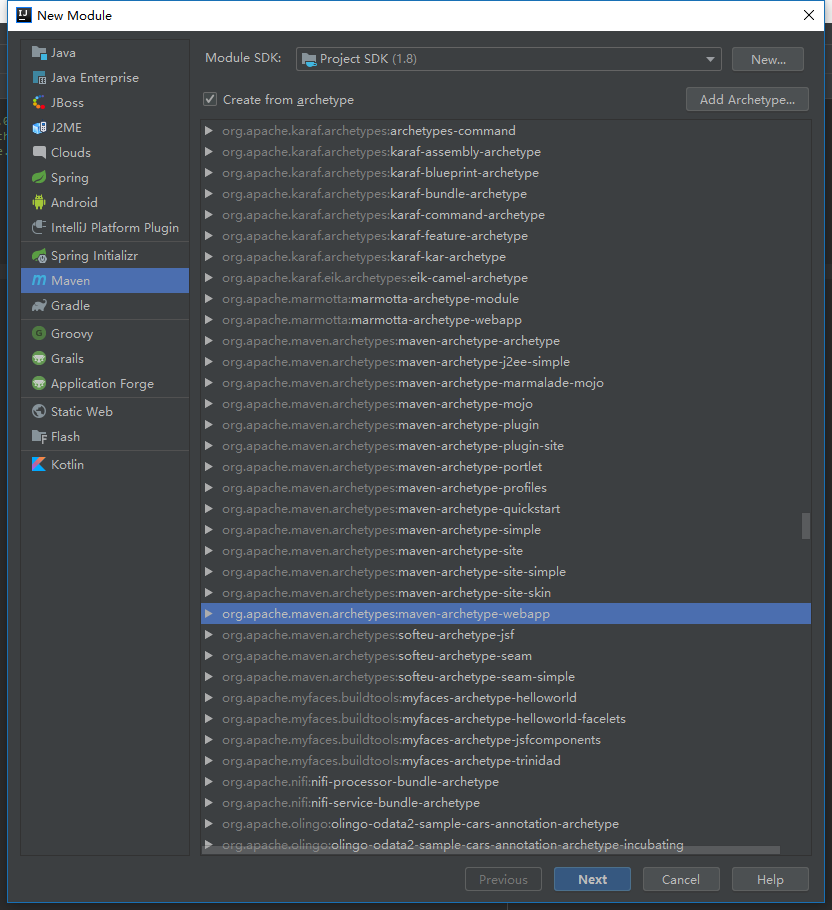Select maven-archetype-marmalade-mojo archetype
Screen dimensions: 832x910
point(505,383)
